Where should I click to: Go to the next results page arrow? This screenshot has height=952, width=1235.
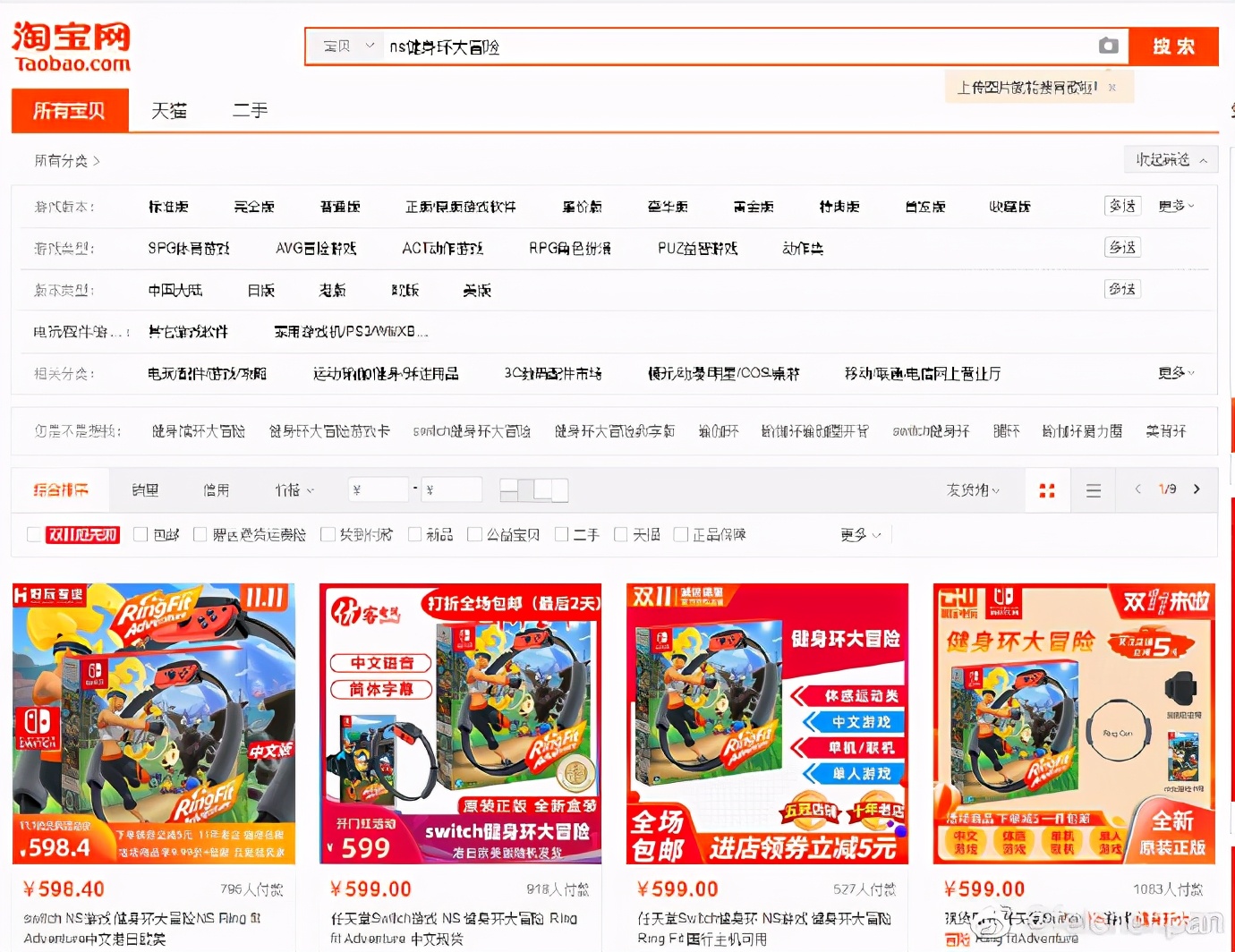[x=1197, y=489]
